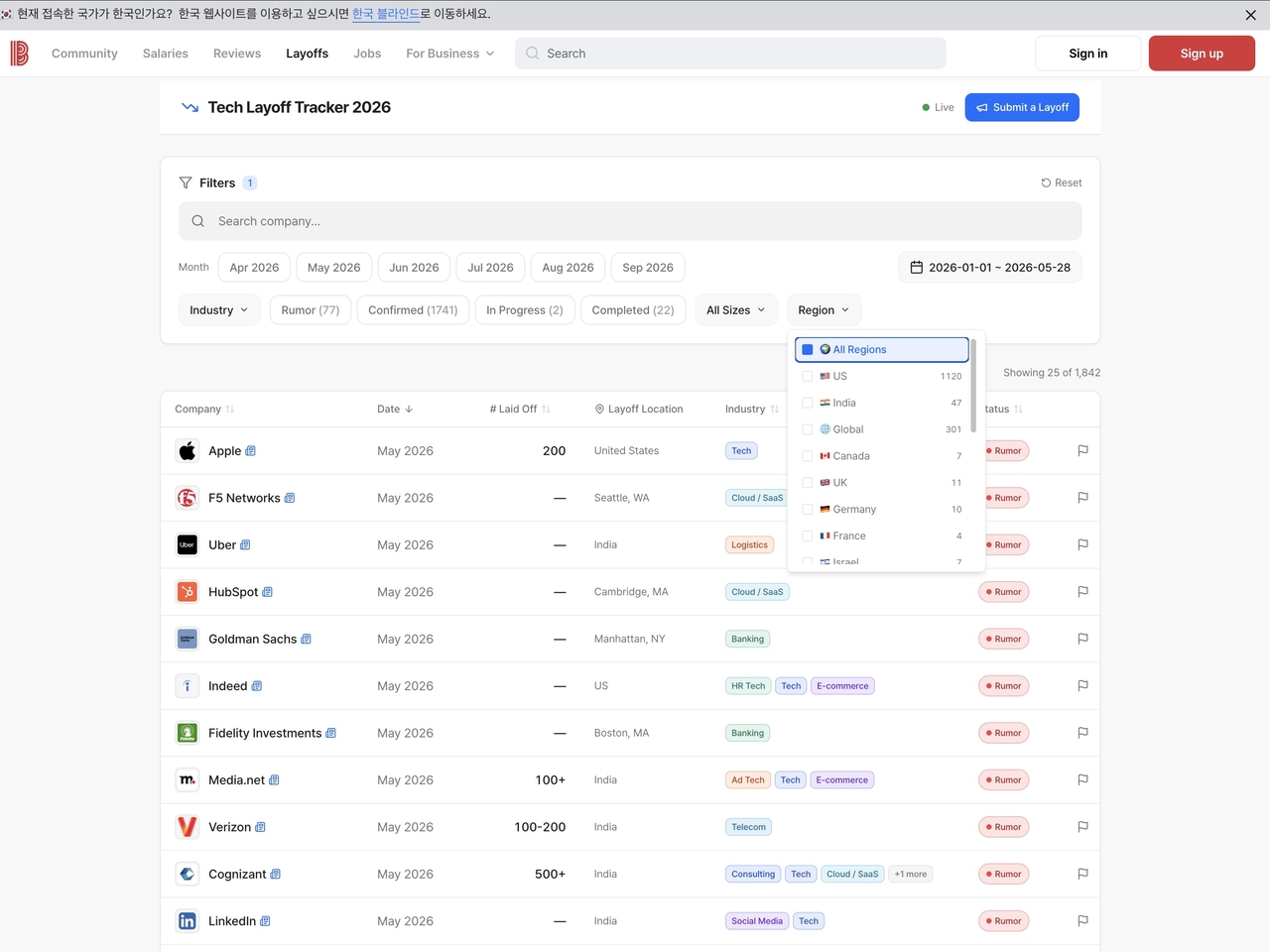Open news icon beside Apple name
Screen dimensions: 1270x952
251,451
